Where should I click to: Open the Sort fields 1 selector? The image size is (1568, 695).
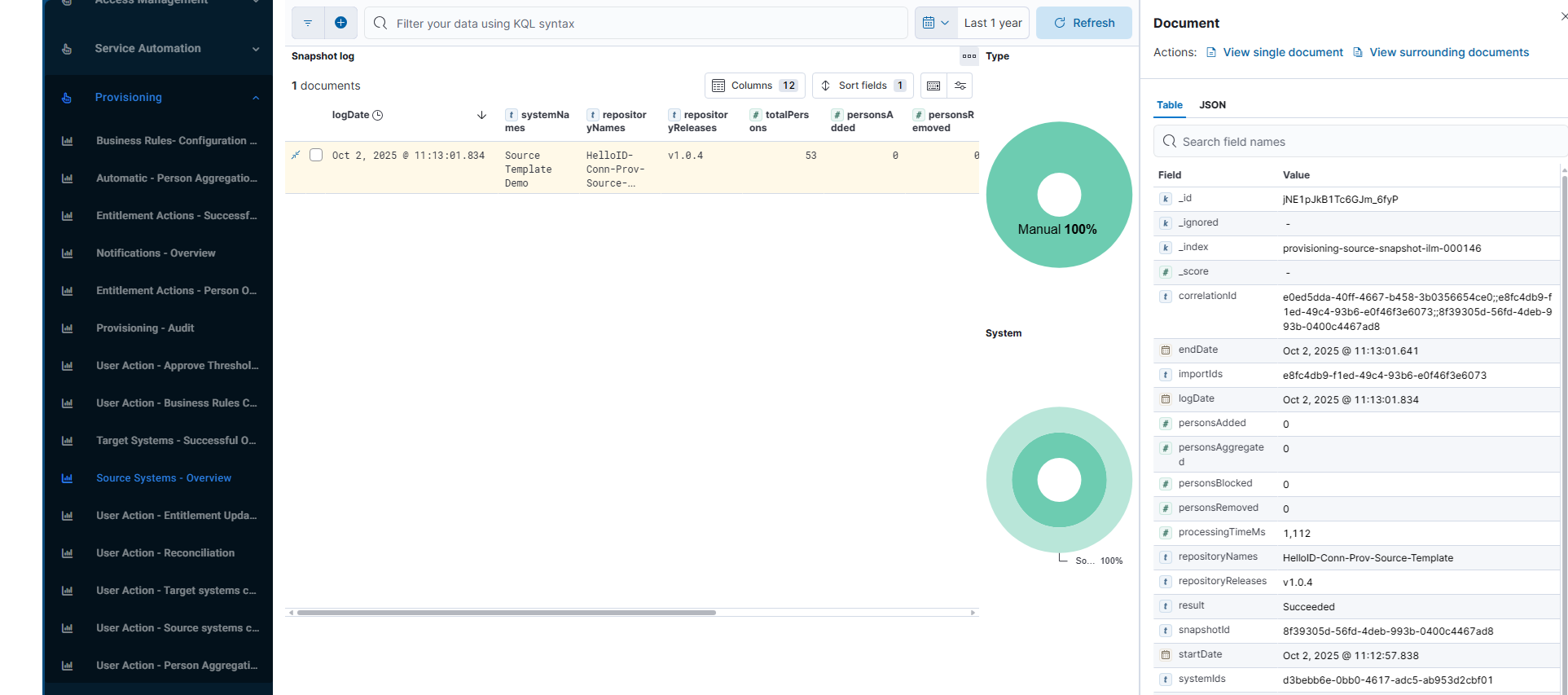[x=863, y=86]
